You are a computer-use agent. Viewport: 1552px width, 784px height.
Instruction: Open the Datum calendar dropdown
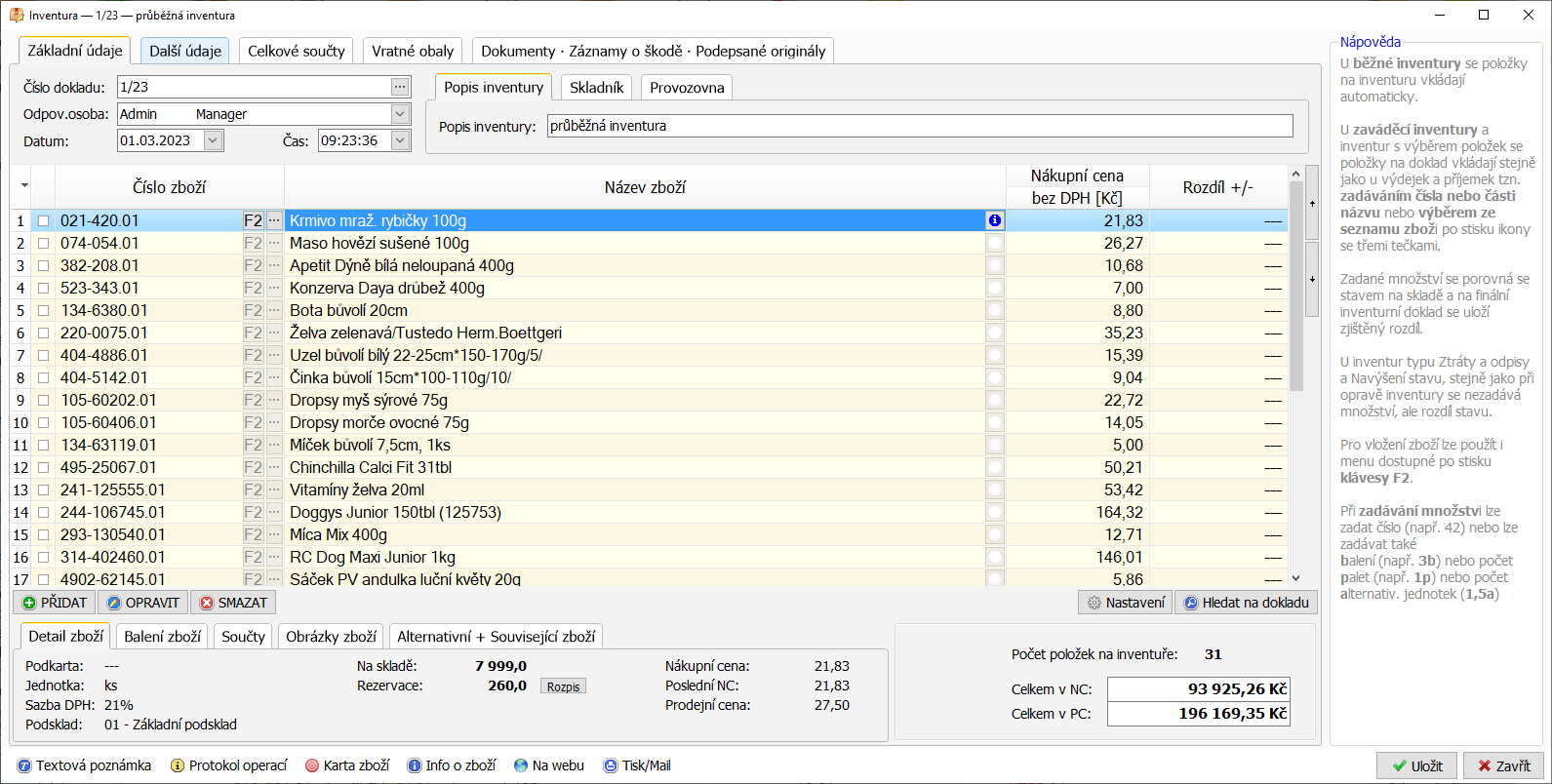(214, 140)
